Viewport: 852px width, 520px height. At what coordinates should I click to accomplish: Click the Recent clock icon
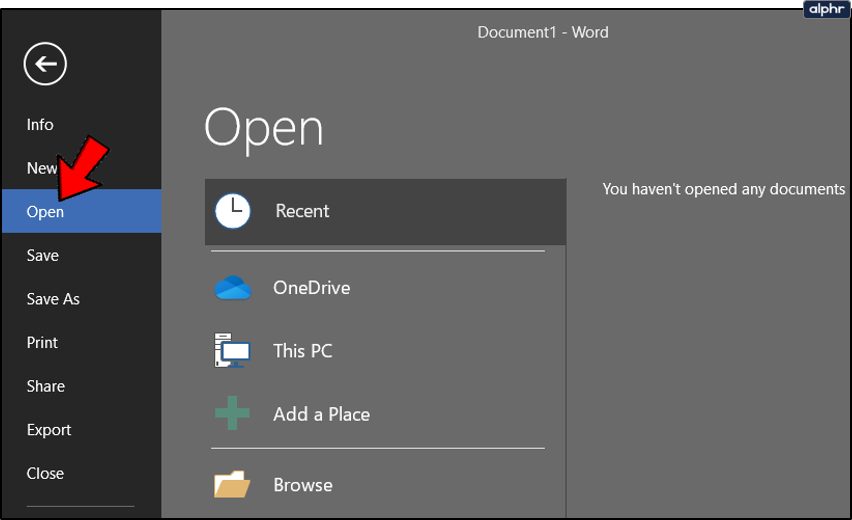pyautogui.click(x=233, y=211)
